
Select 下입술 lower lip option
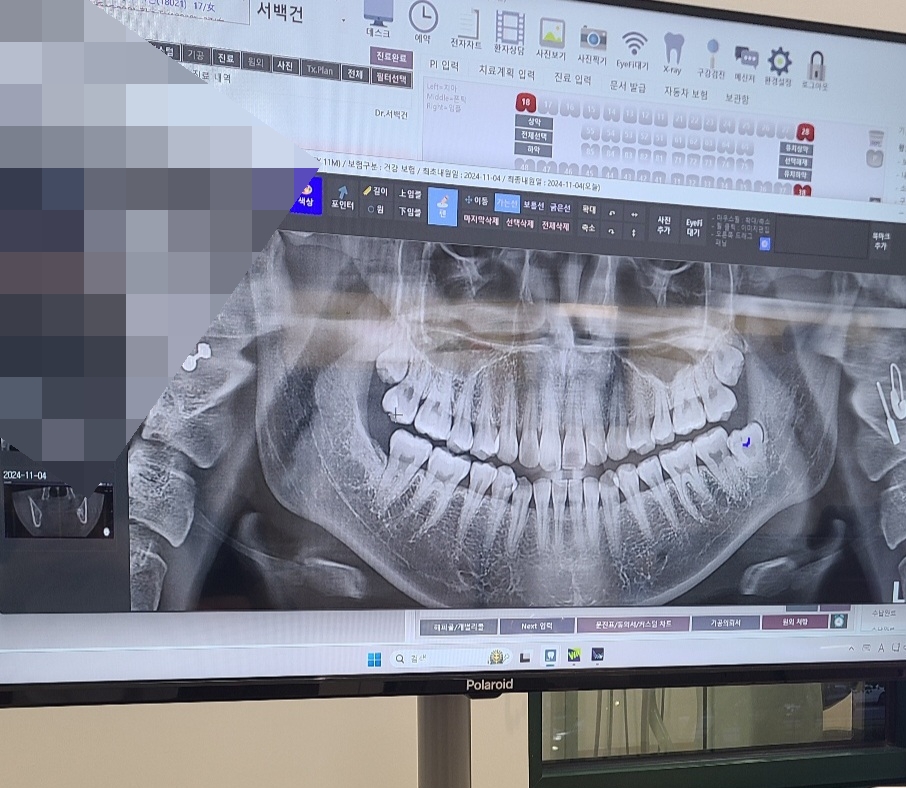(x=410, y=211)
